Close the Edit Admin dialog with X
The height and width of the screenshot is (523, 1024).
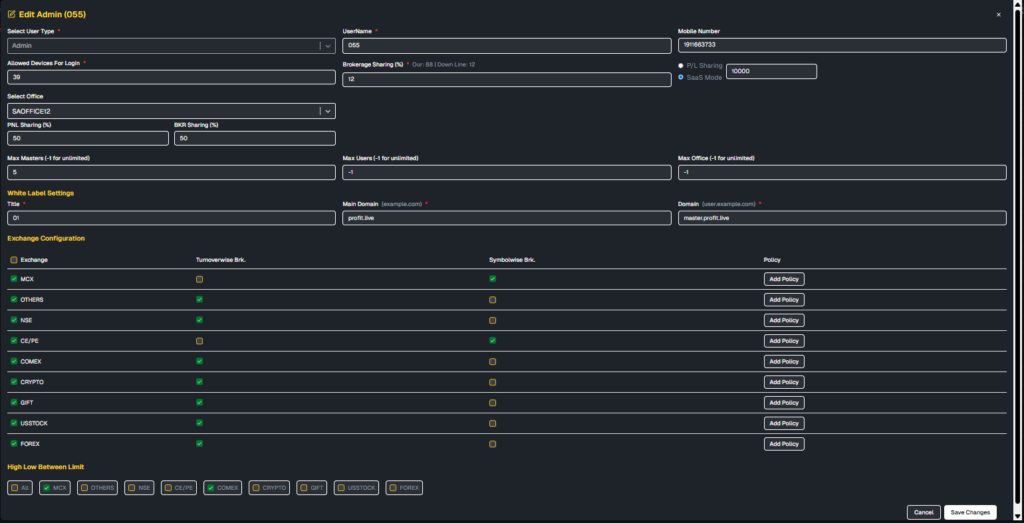[998, 15]
